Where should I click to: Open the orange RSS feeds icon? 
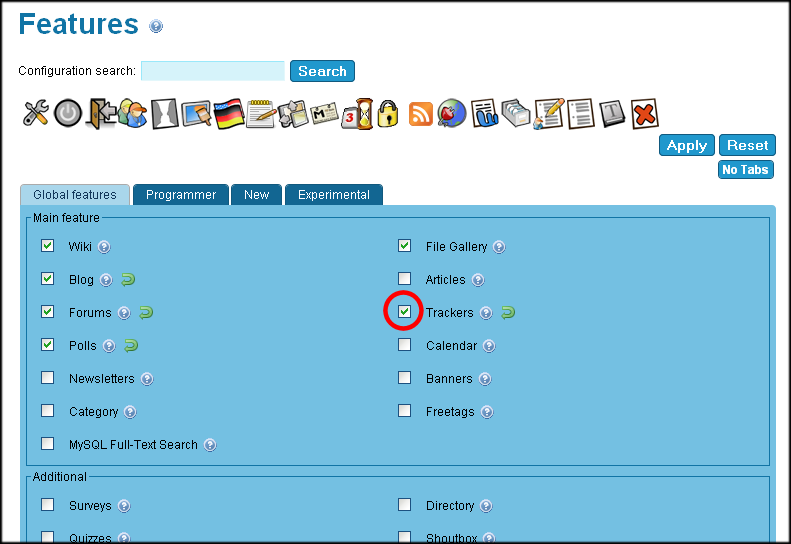click(x=421, y=114)
